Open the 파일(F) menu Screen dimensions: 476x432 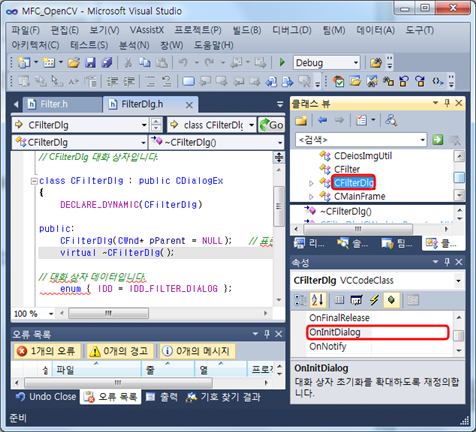tap(26, 30)
